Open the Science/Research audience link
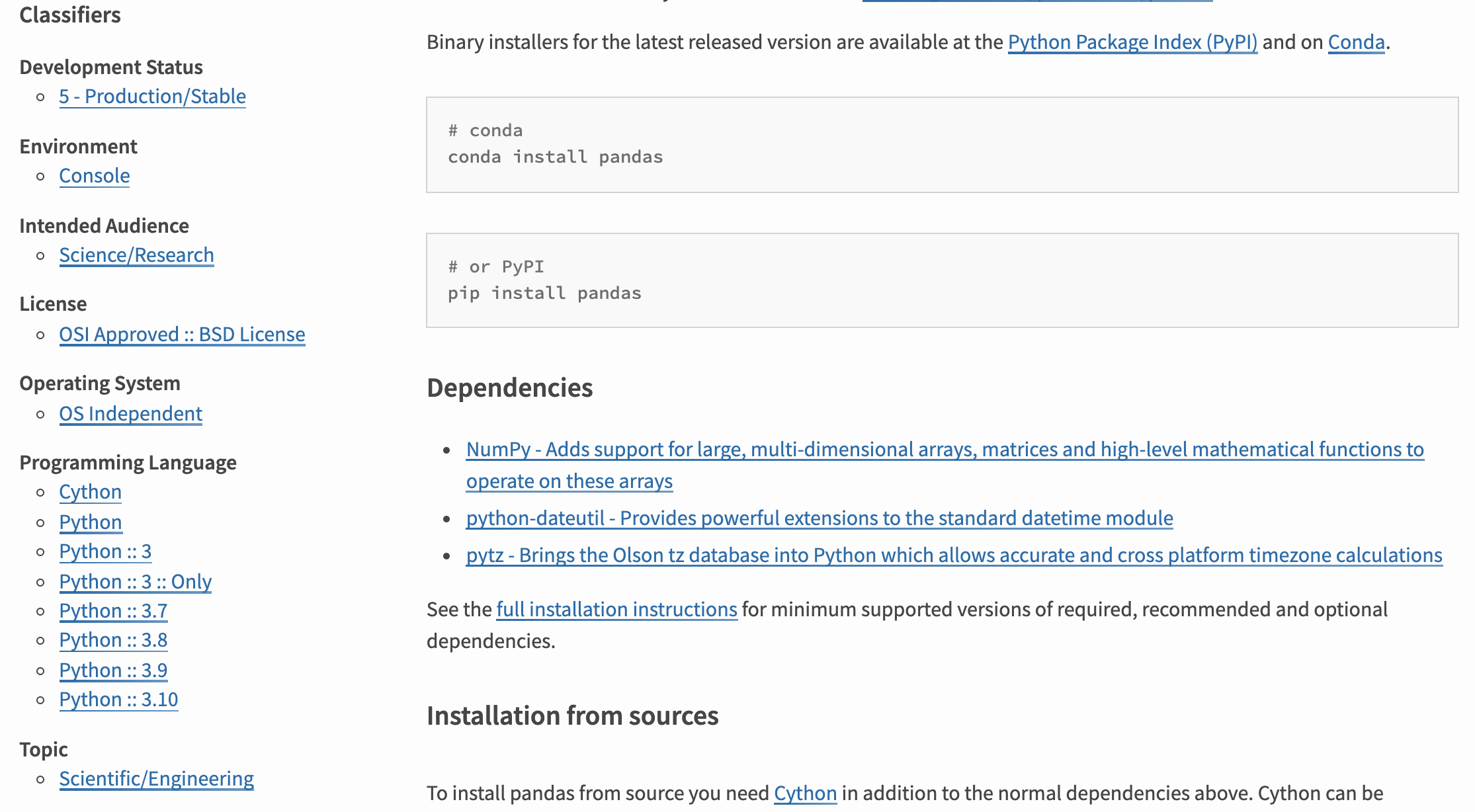The height and width of the screenshot is (812, 1475). (136, 255)
